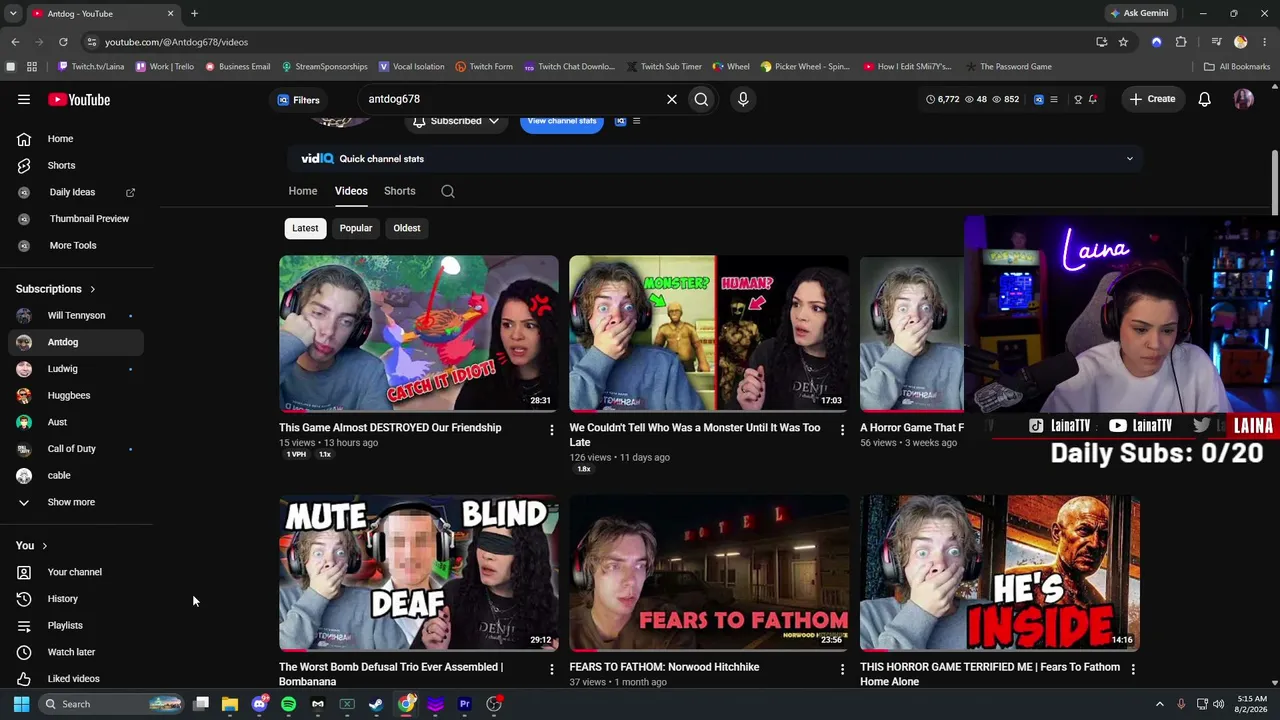Open Spotify from the taskbar

pyautogui.click(x=289, y=704)
